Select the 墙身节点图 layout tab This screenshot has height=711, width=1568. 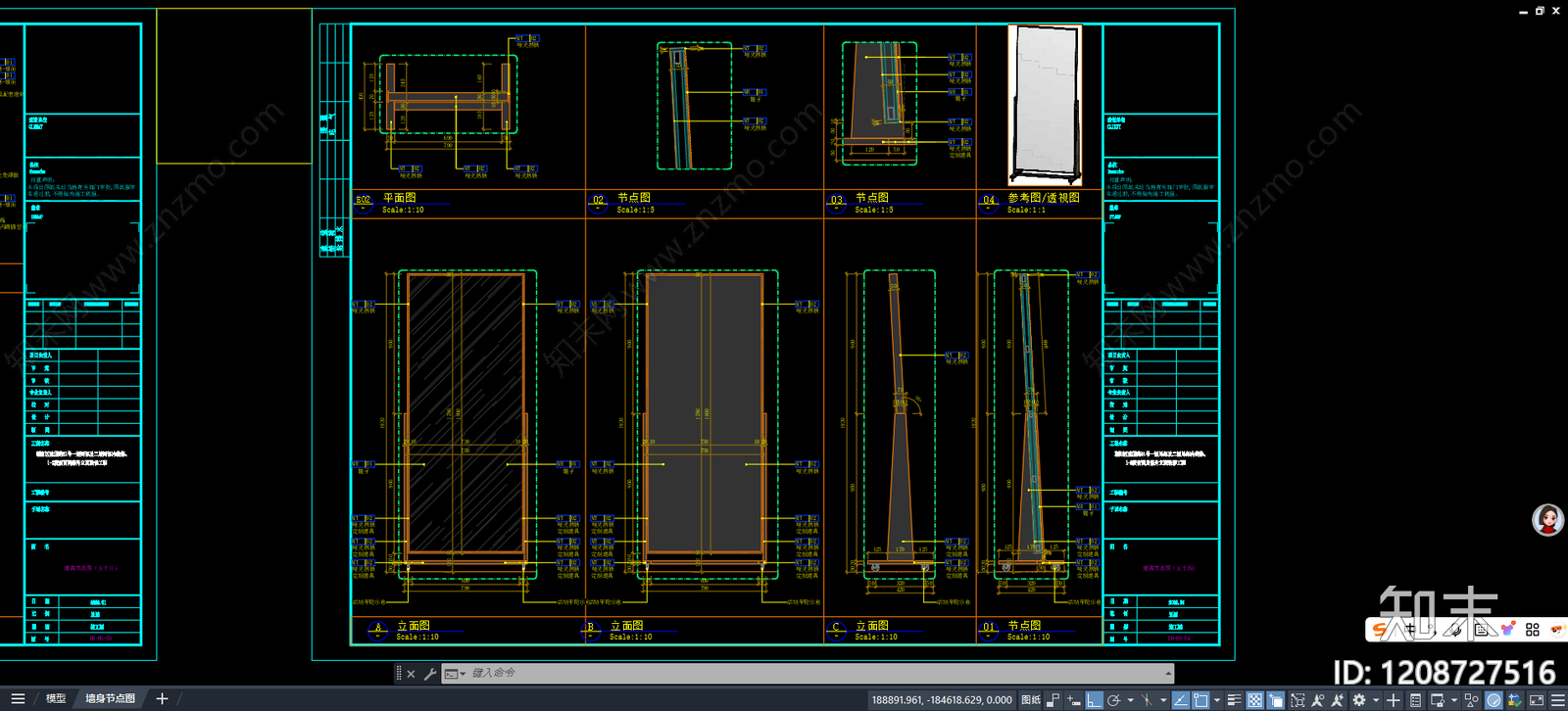[x=110, y=699]
